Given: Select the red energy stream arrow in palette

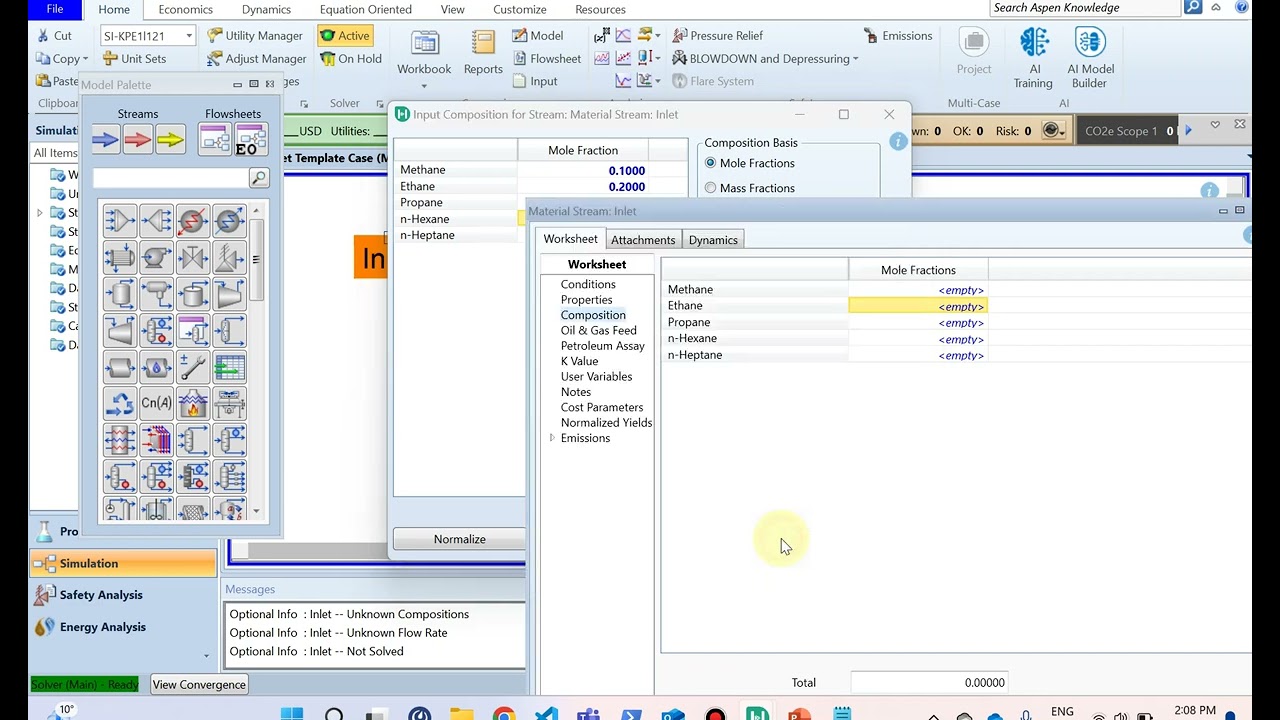Looking at the screenshot, I should (138, 140).
